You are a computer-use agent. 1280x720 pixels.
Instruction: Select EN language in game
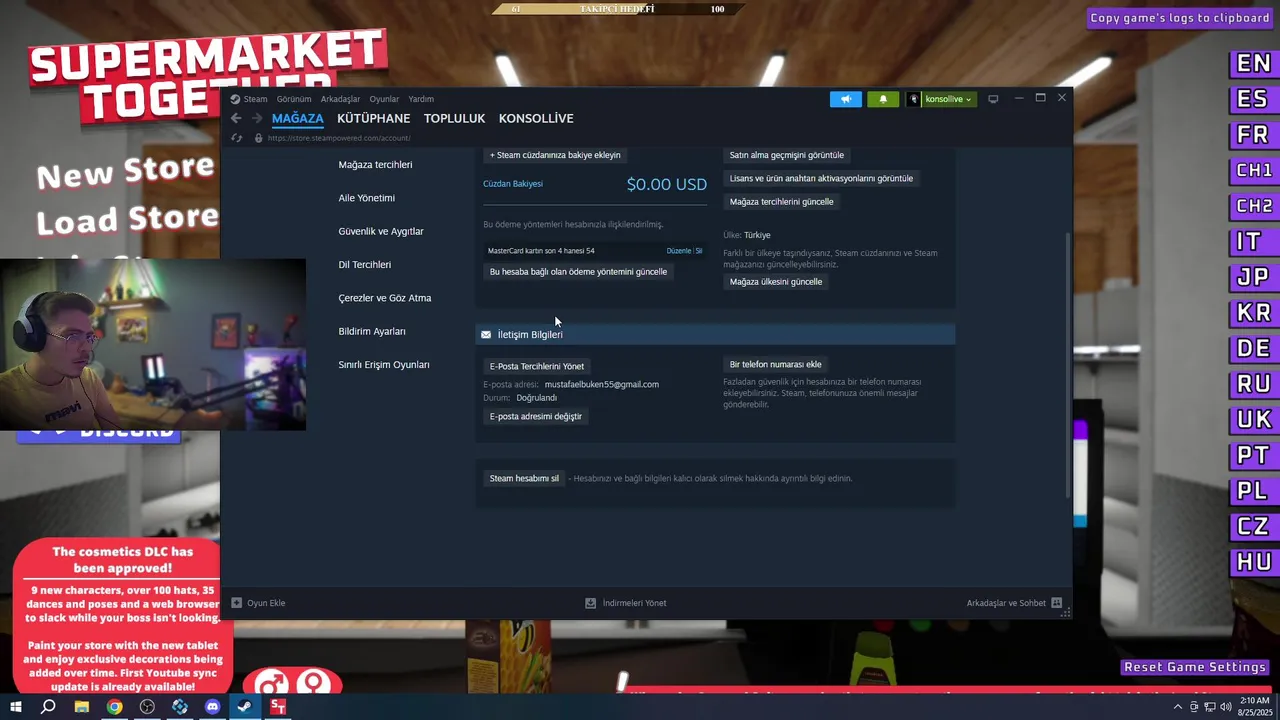pos(1254,63)
